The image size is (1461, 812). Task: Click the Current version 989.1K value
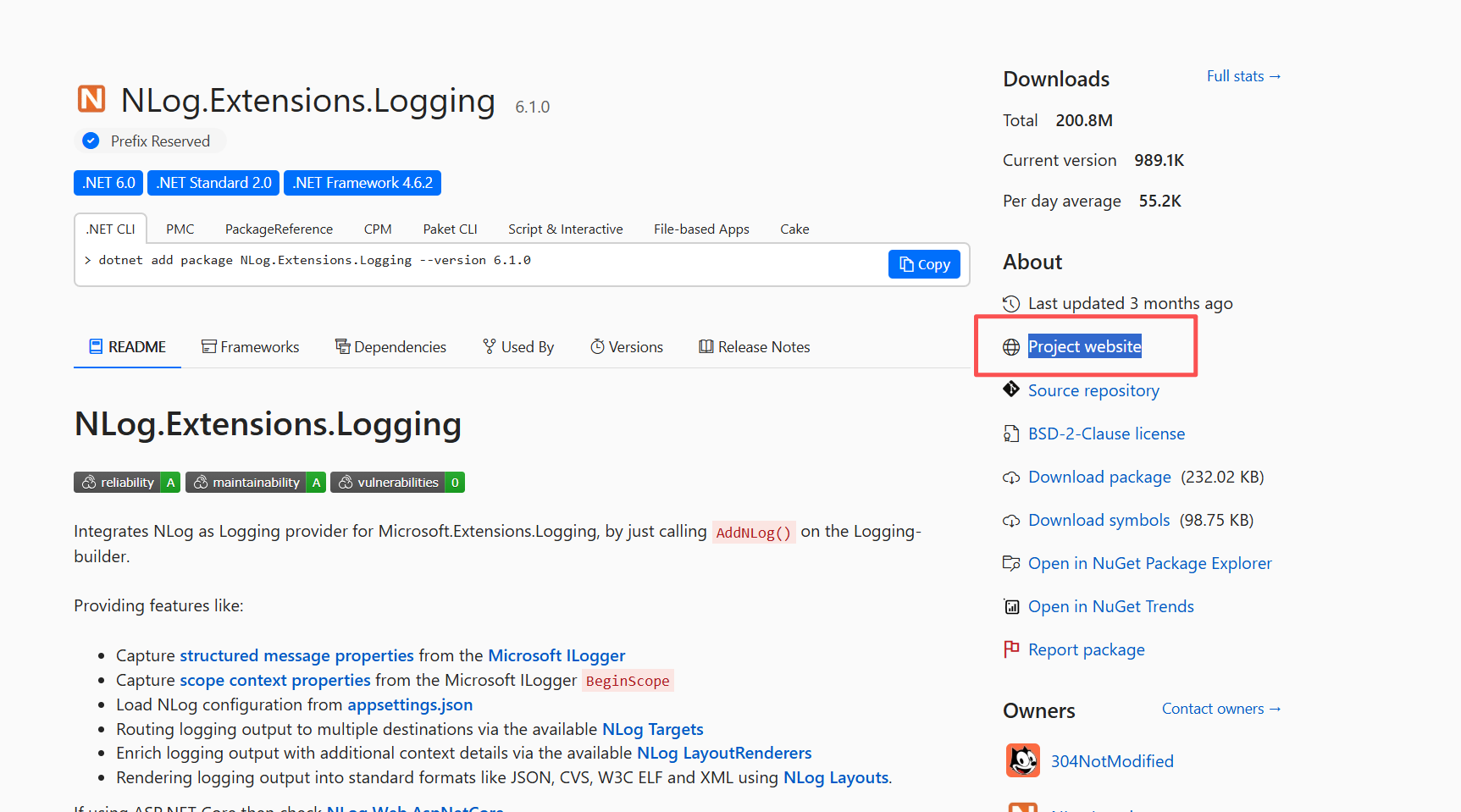coord(1159,160)
